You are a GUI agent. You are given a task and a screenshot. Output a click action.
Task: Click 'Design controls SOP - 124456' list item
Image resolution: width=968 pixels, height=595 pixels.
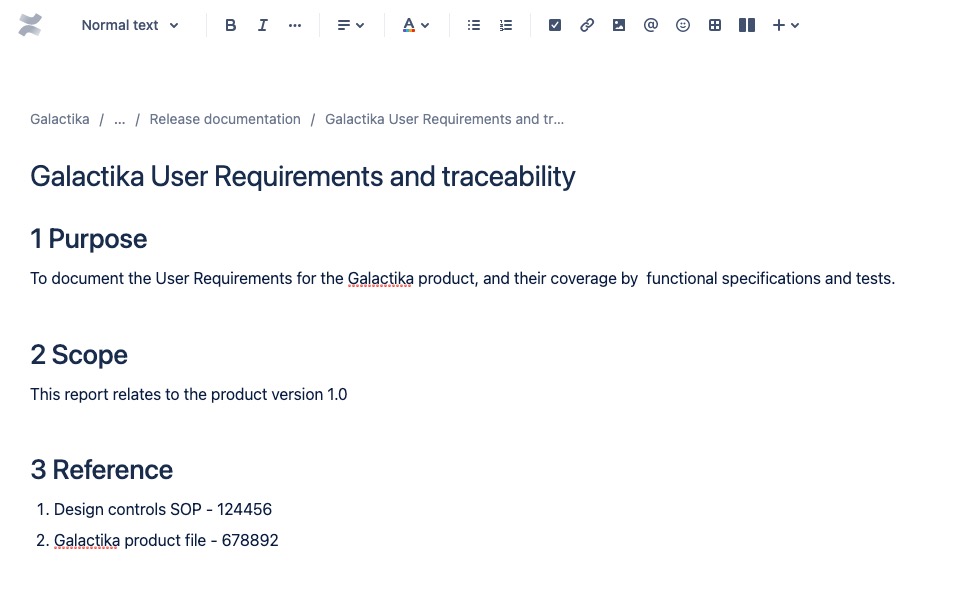(x=163, y=509)
